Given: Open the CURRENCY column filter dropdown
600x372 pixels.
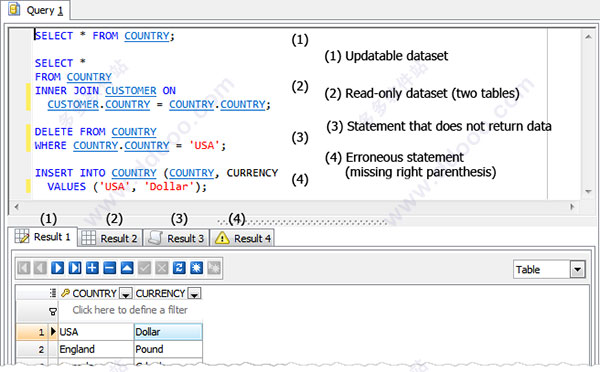Looking at the screenshot, I should pyautogui.click(x=194, y=294).
